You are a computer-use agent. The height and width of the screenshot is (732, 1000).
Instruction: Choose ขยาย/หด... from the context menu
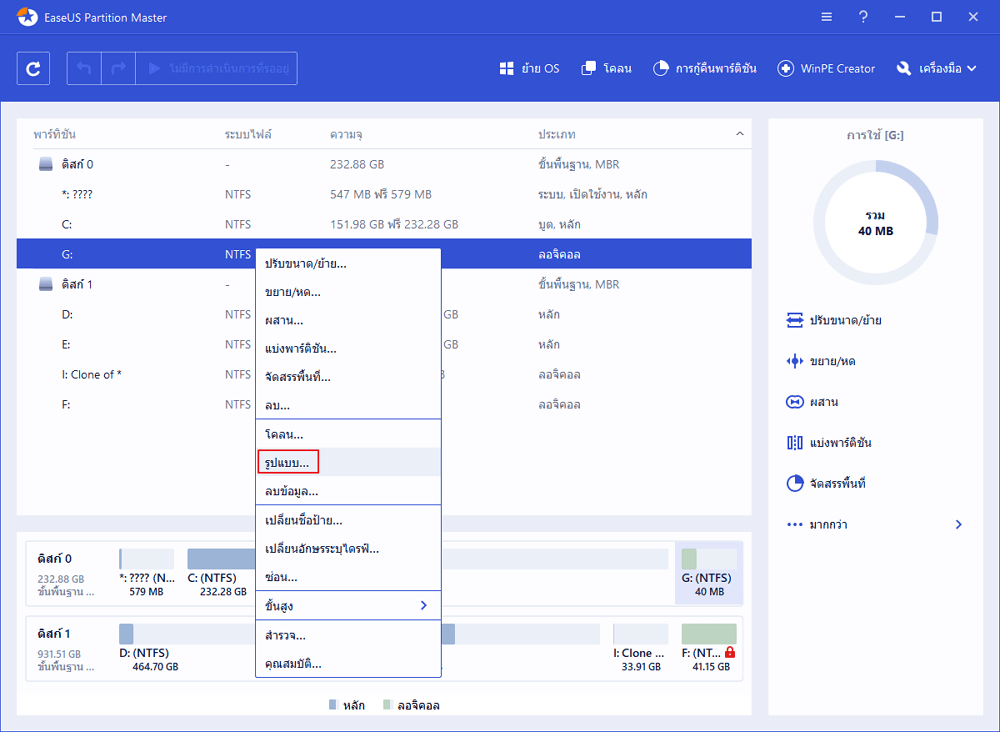click(348, 292)
